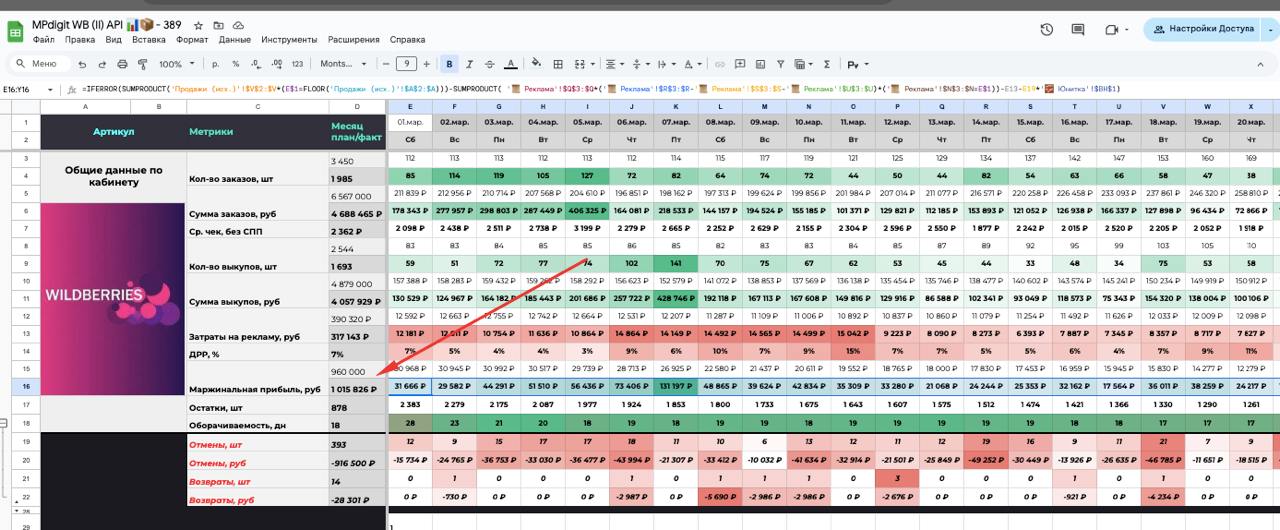Open the cell borders menu

pyautogui.click(x=558, y=64)
